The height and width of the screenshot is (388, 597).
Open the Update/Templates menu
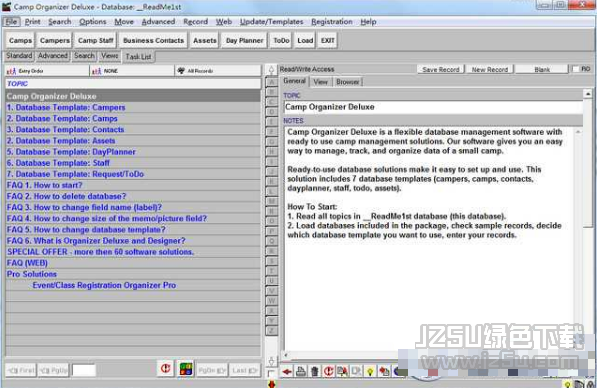coord(271,22)
